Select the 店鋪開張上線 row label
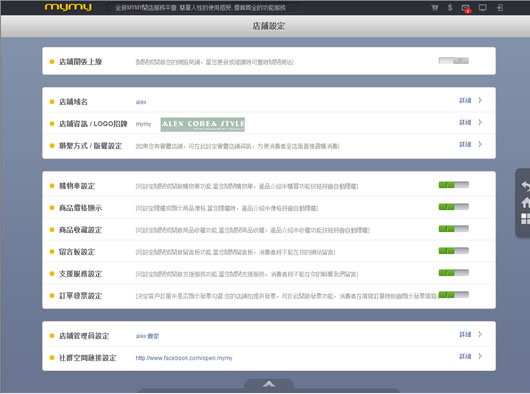 (80, 61)
